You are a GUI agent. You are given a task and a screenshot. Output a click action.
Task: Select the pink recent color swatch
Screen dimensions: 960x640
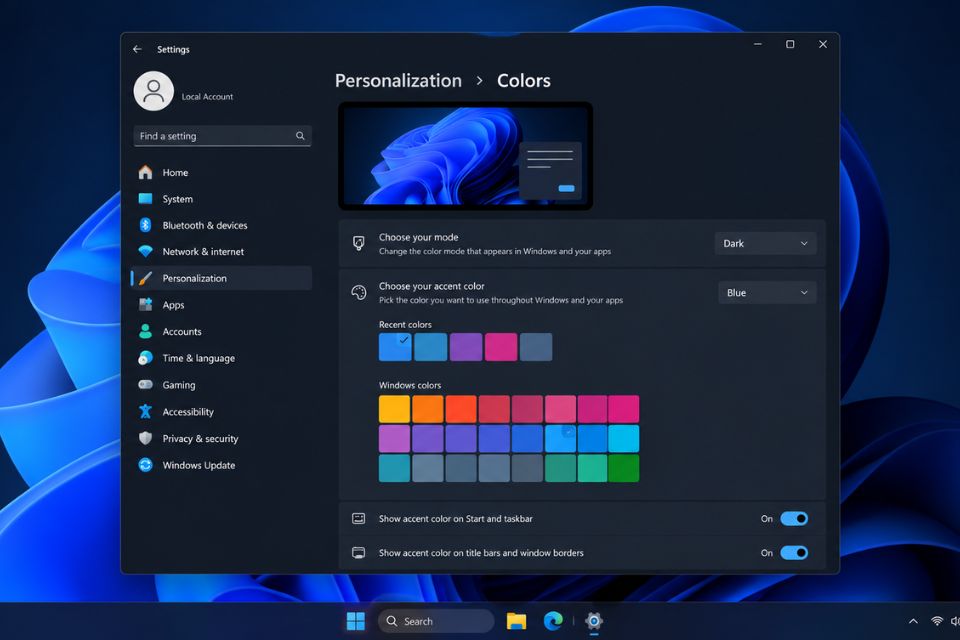click(x=501, y=347)
